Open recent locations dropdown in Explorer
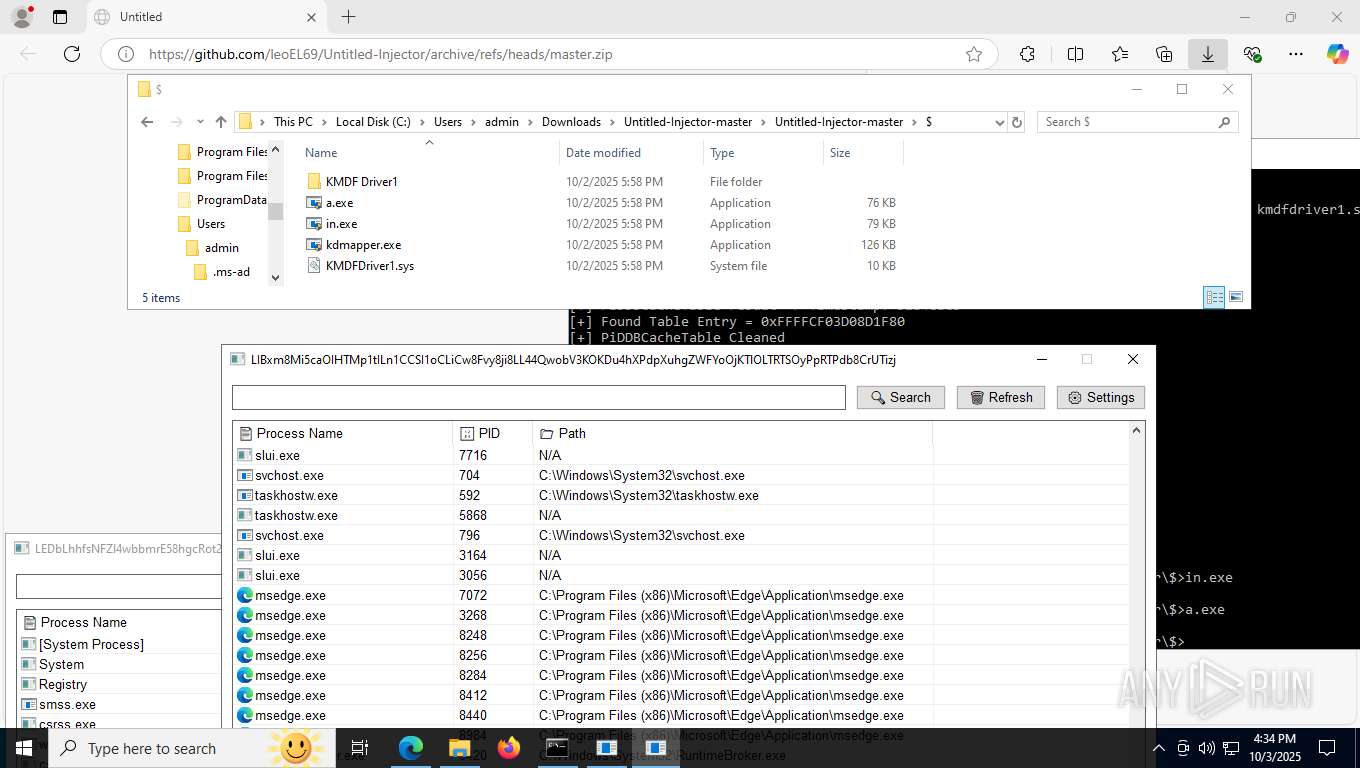 pos(200,122)
